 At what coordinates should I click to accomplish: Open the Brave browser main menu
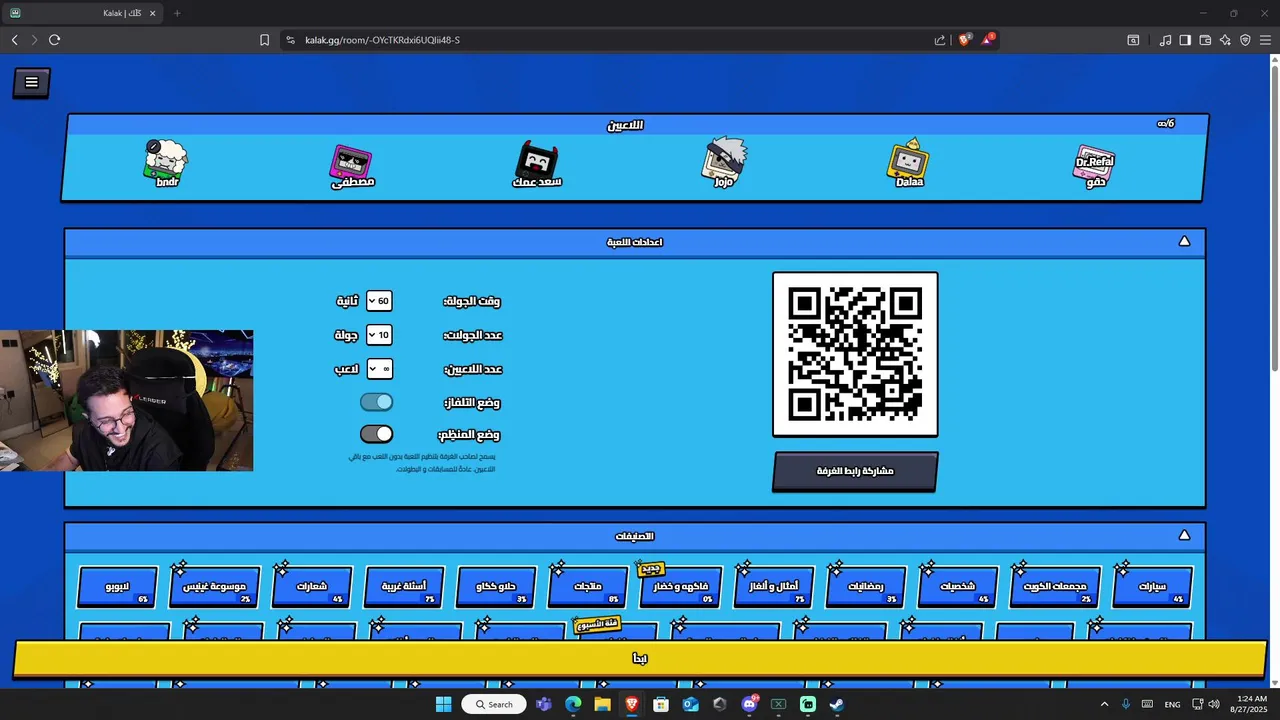coord(1265,40)
